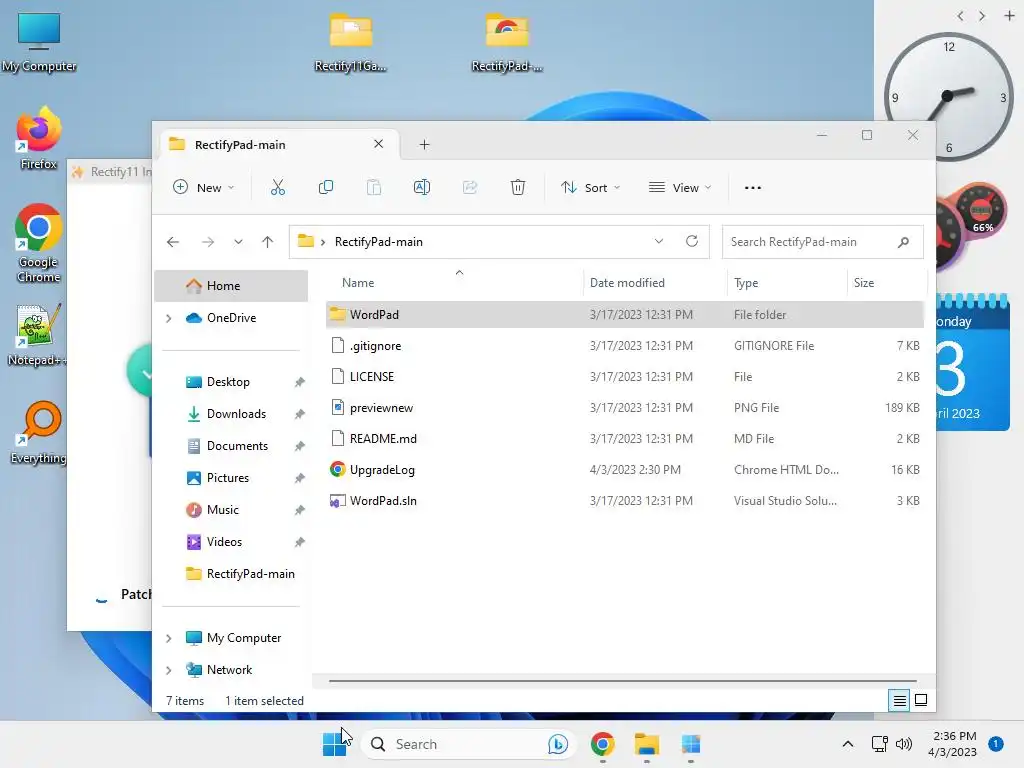Click the Rename icon in Explorer toolbar
Screen dimensions: 1024x768
[422, 187]
